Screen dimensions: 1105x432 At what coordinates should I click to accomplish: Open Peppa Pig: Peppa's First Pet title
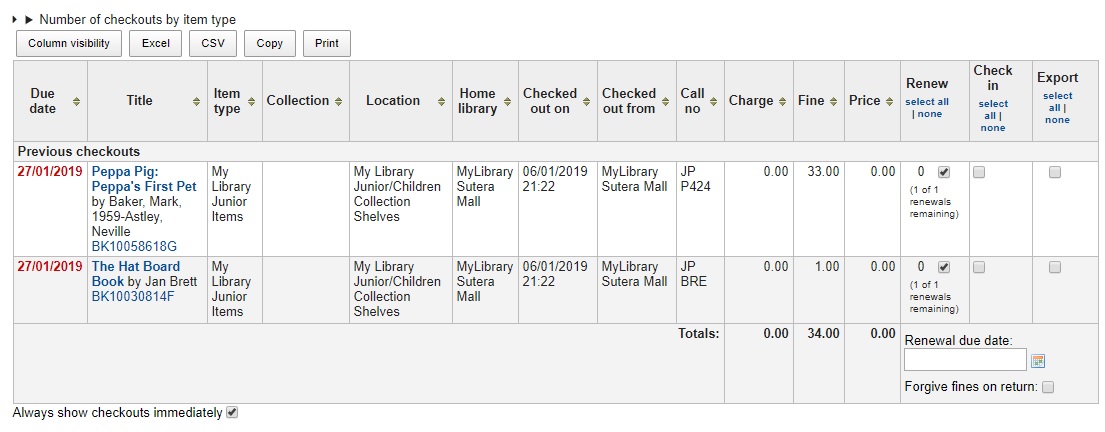click(x=144, y=179)
